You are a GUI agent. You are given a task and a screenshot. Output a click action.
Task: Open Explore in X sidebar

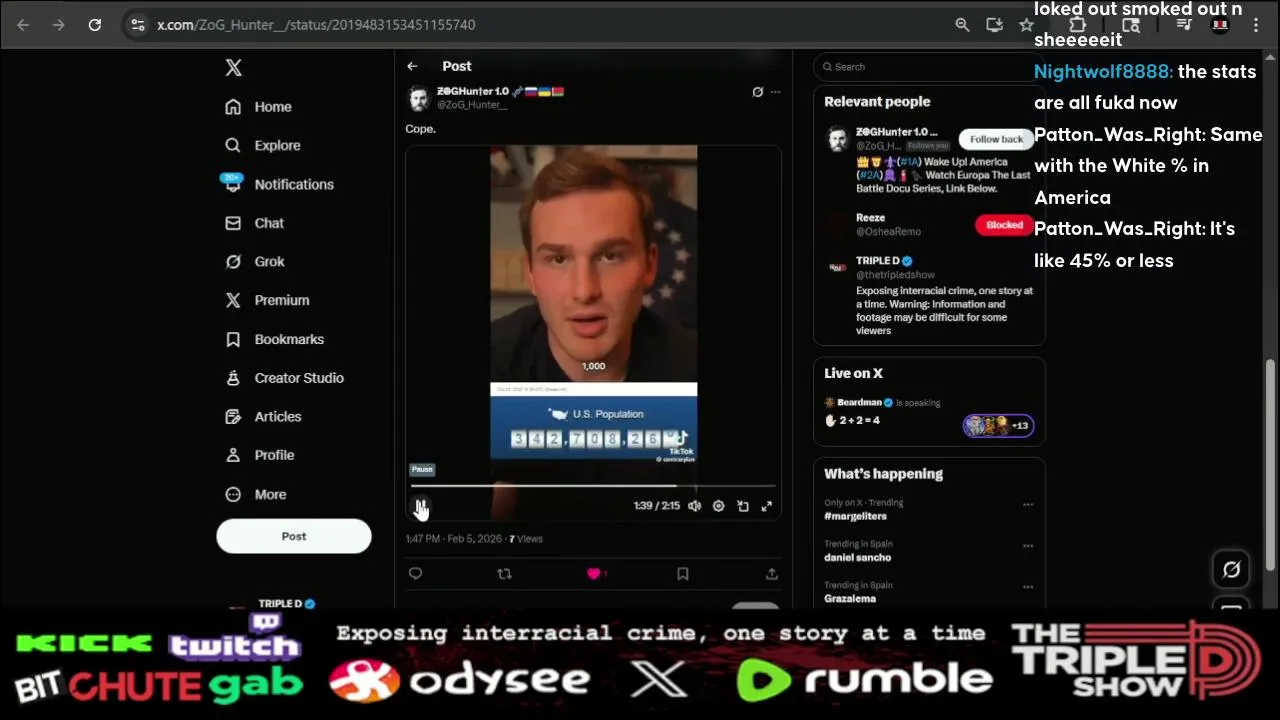coord(263,145)
